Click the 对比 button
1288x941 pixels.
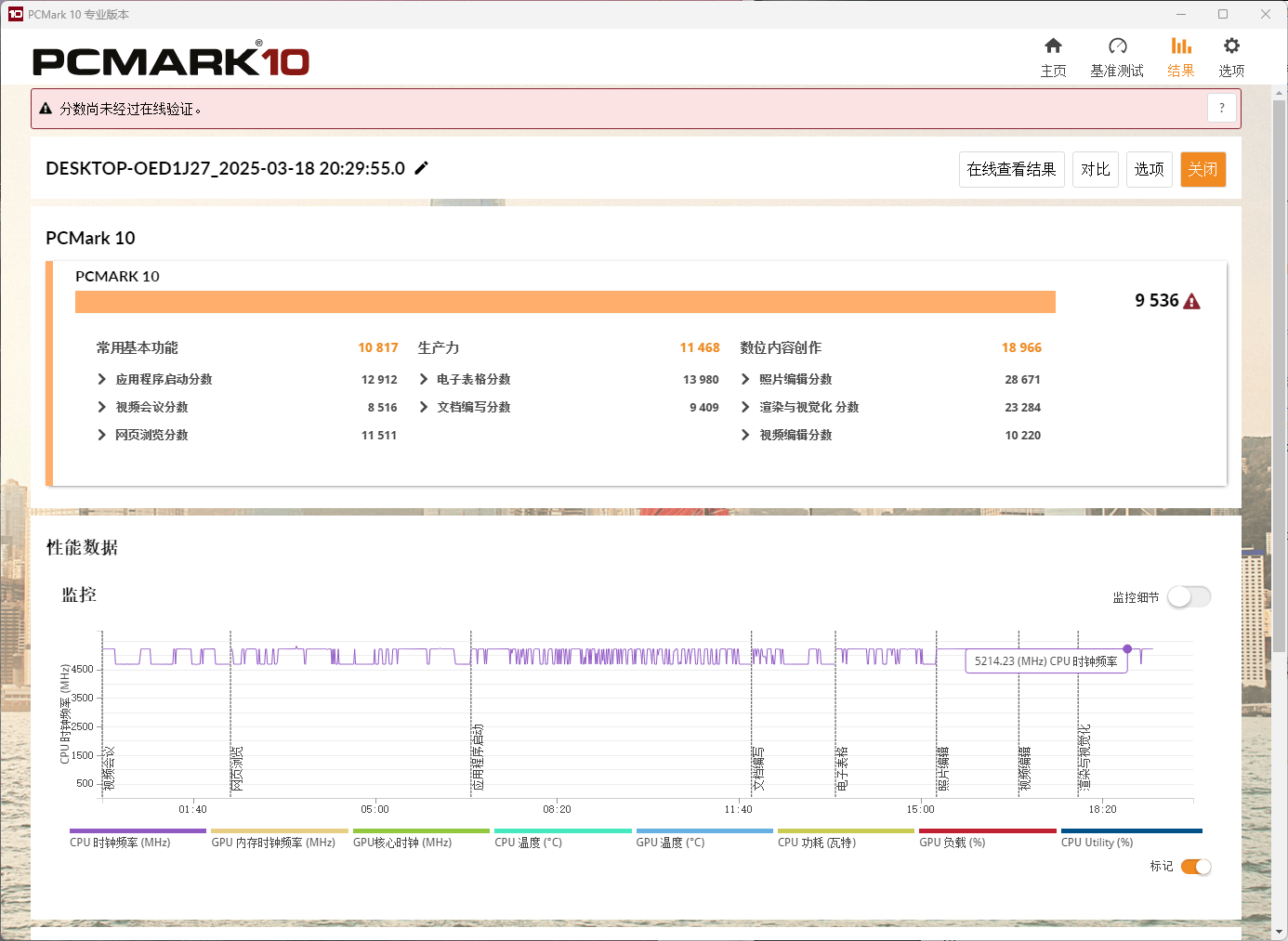(1095, 169)
